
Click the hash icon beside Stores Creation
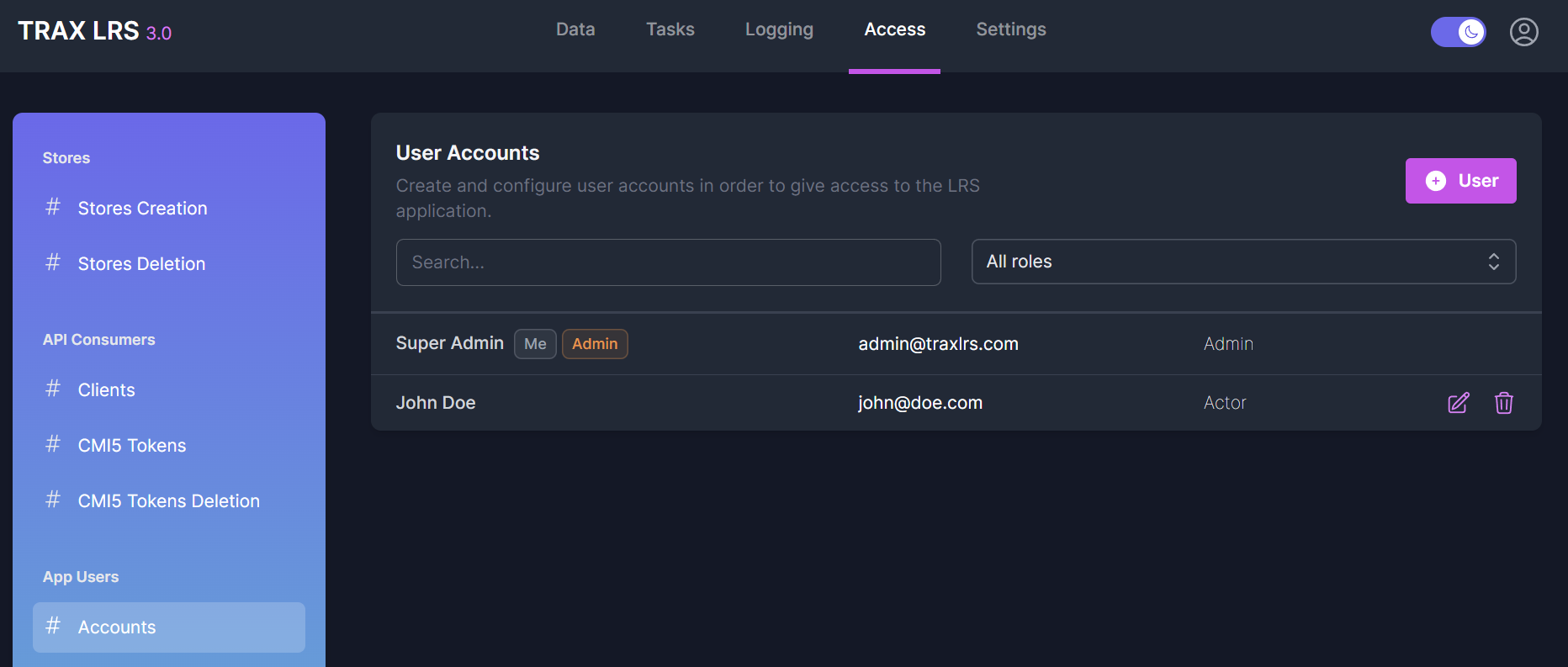tap(53, 207)
